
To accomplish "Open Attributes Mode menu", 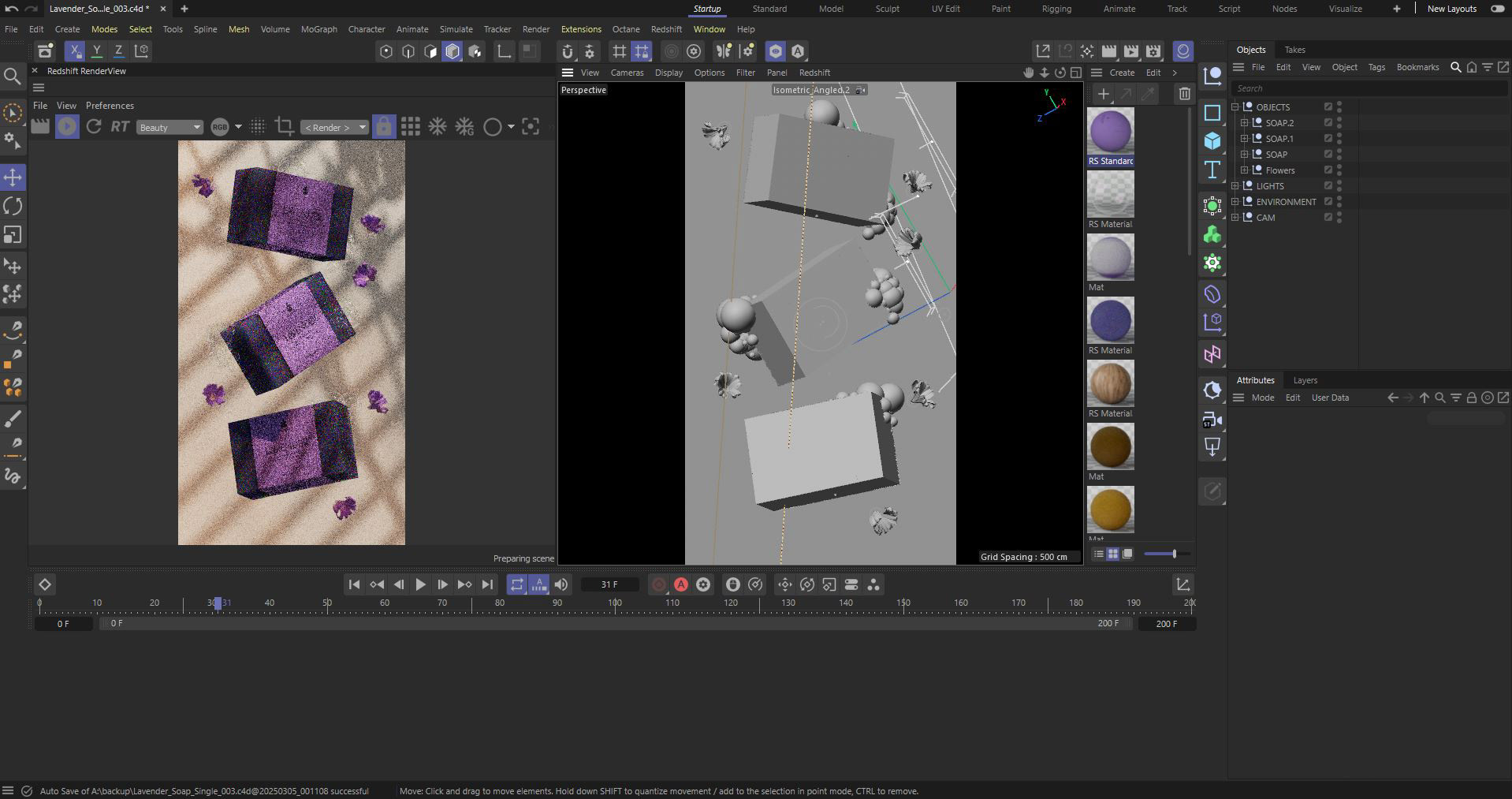I will click(1262, 398).
